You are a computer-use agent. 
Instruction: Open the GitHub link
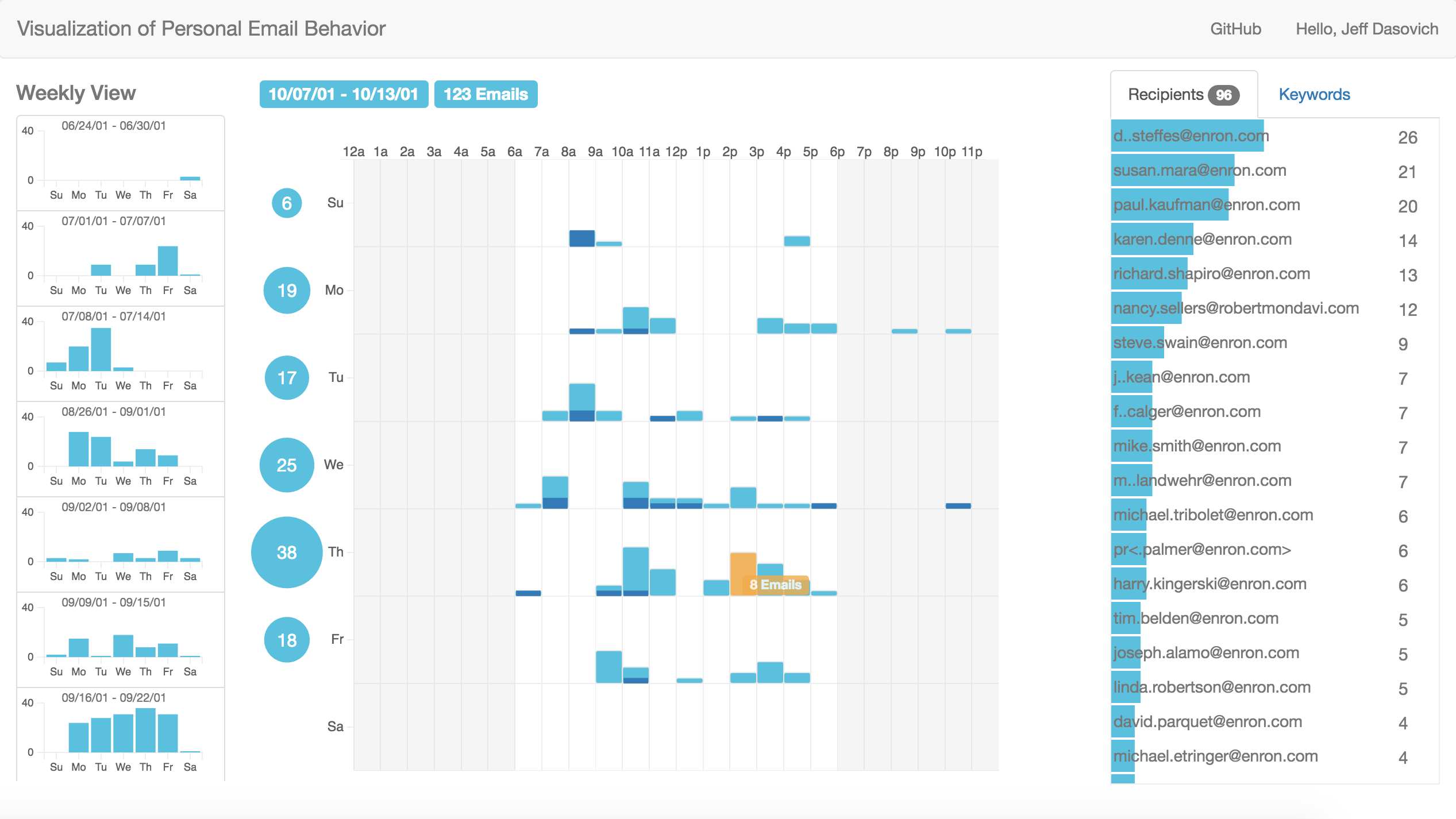click(1235, 29)
